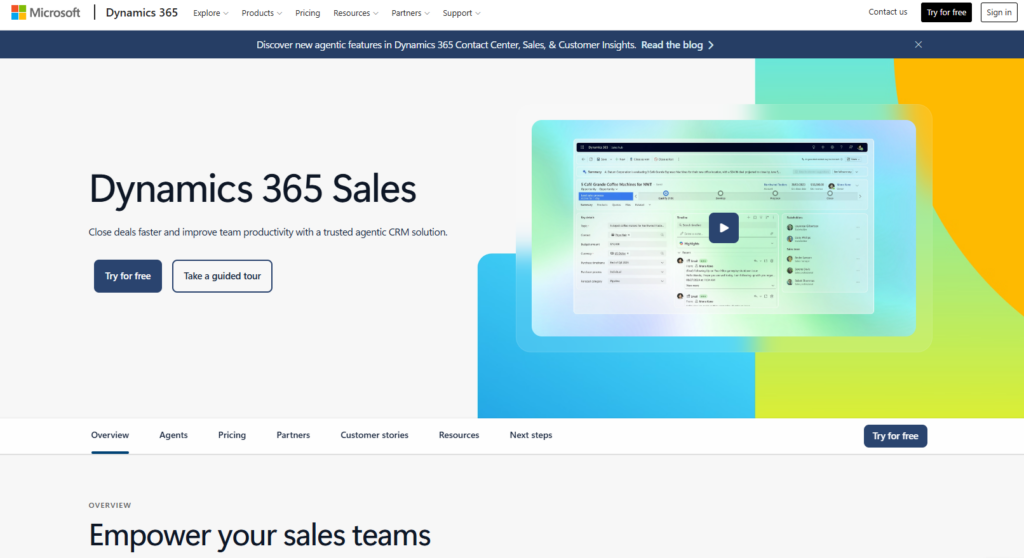Open the Dynamics 365 home link
The height and width of the screenshot is (558, 1024).
142,12
